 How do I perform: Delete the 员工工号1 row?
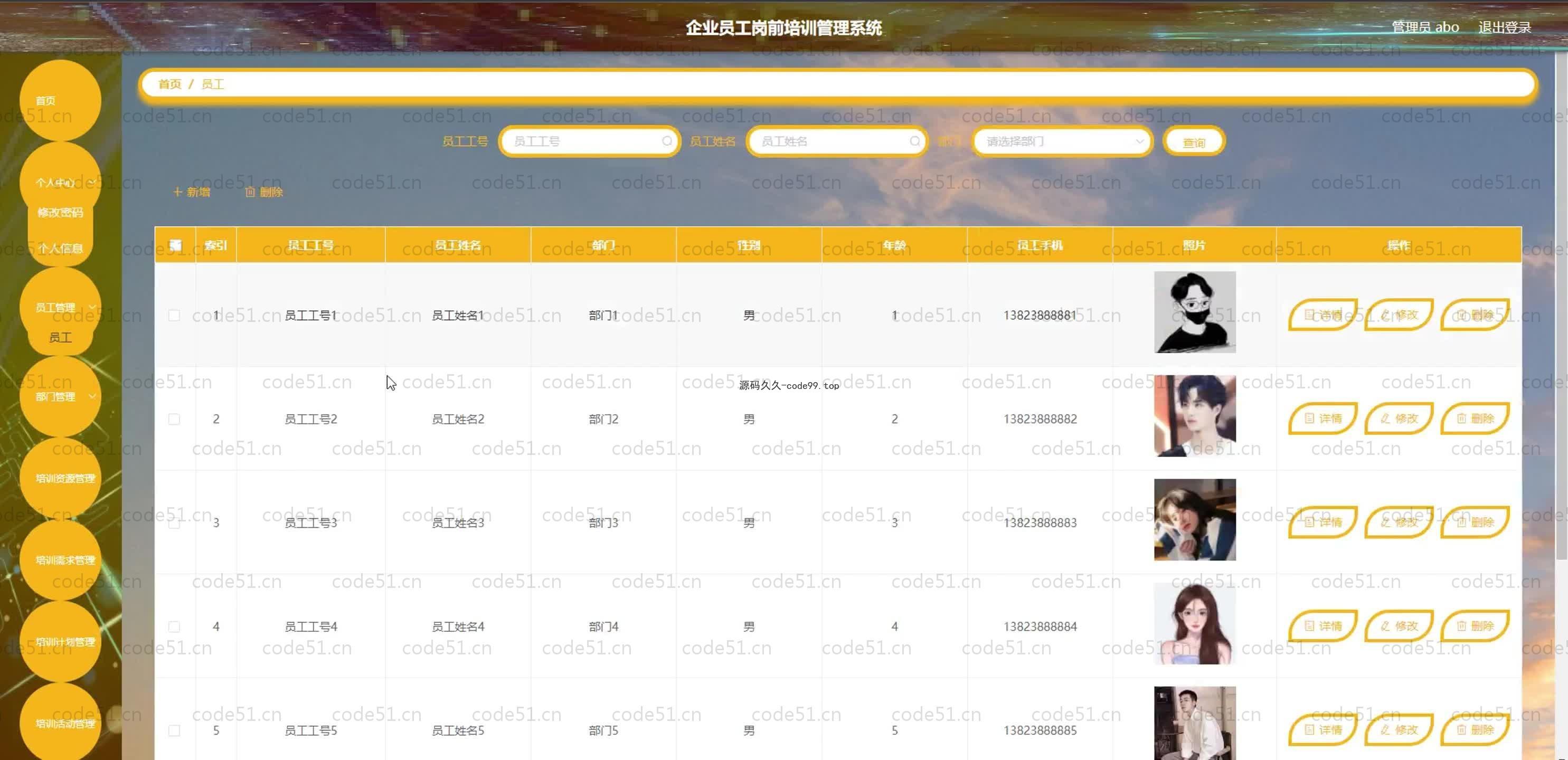coord(1475,315)
